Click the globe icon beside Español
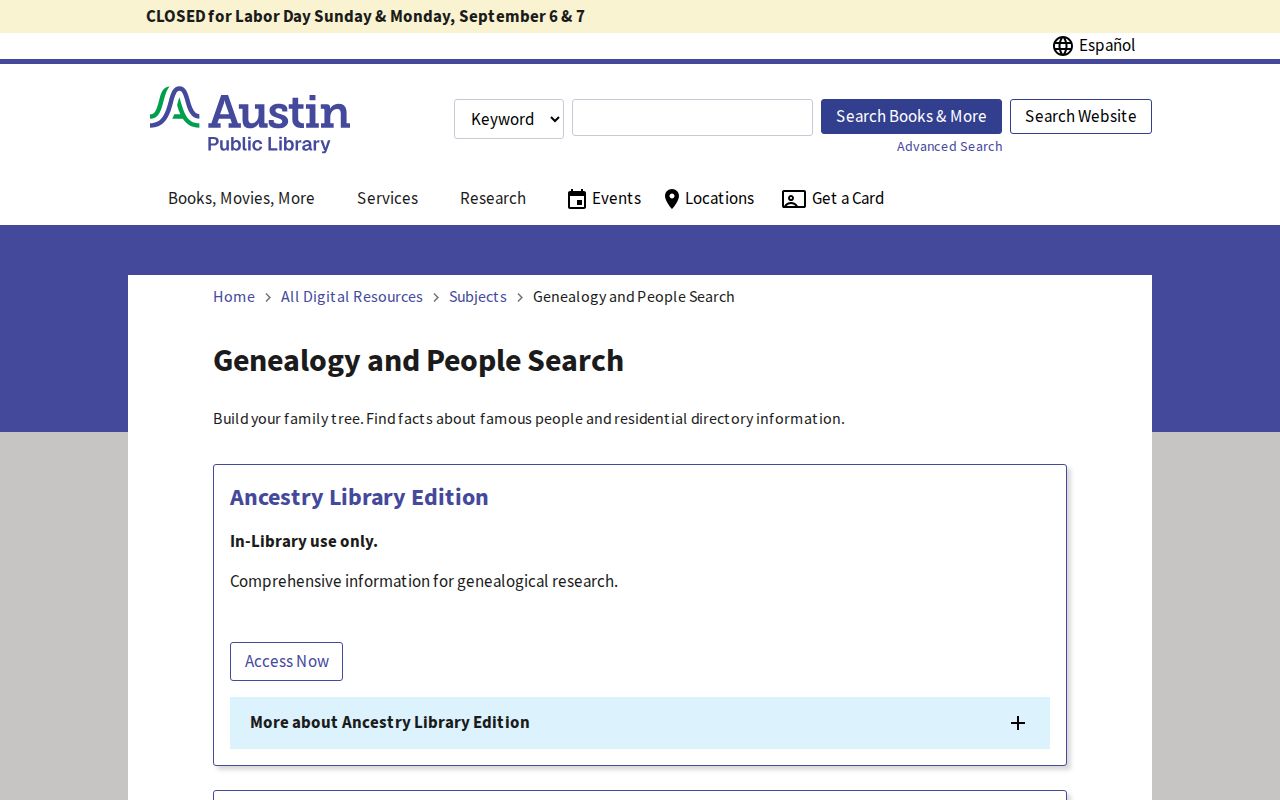The height and width of the screenshot is (800, 1280). click(1063, 46)
